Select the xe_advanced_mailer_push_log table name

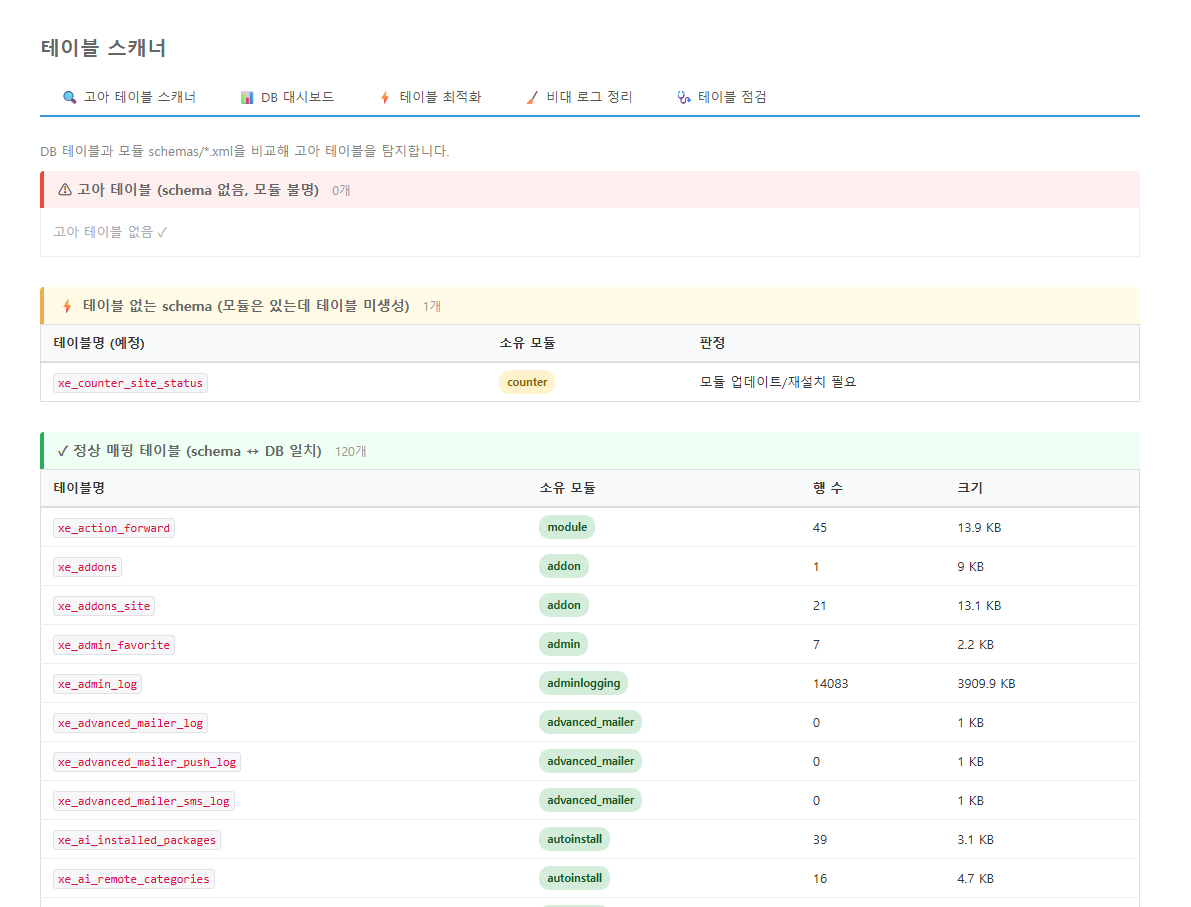[147, 762]
